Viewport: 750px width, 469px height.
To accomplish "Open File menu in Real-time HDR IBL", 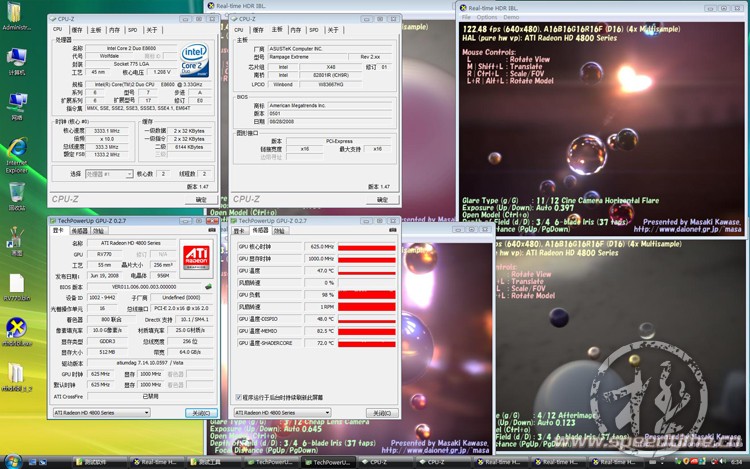I will (465, 18).
